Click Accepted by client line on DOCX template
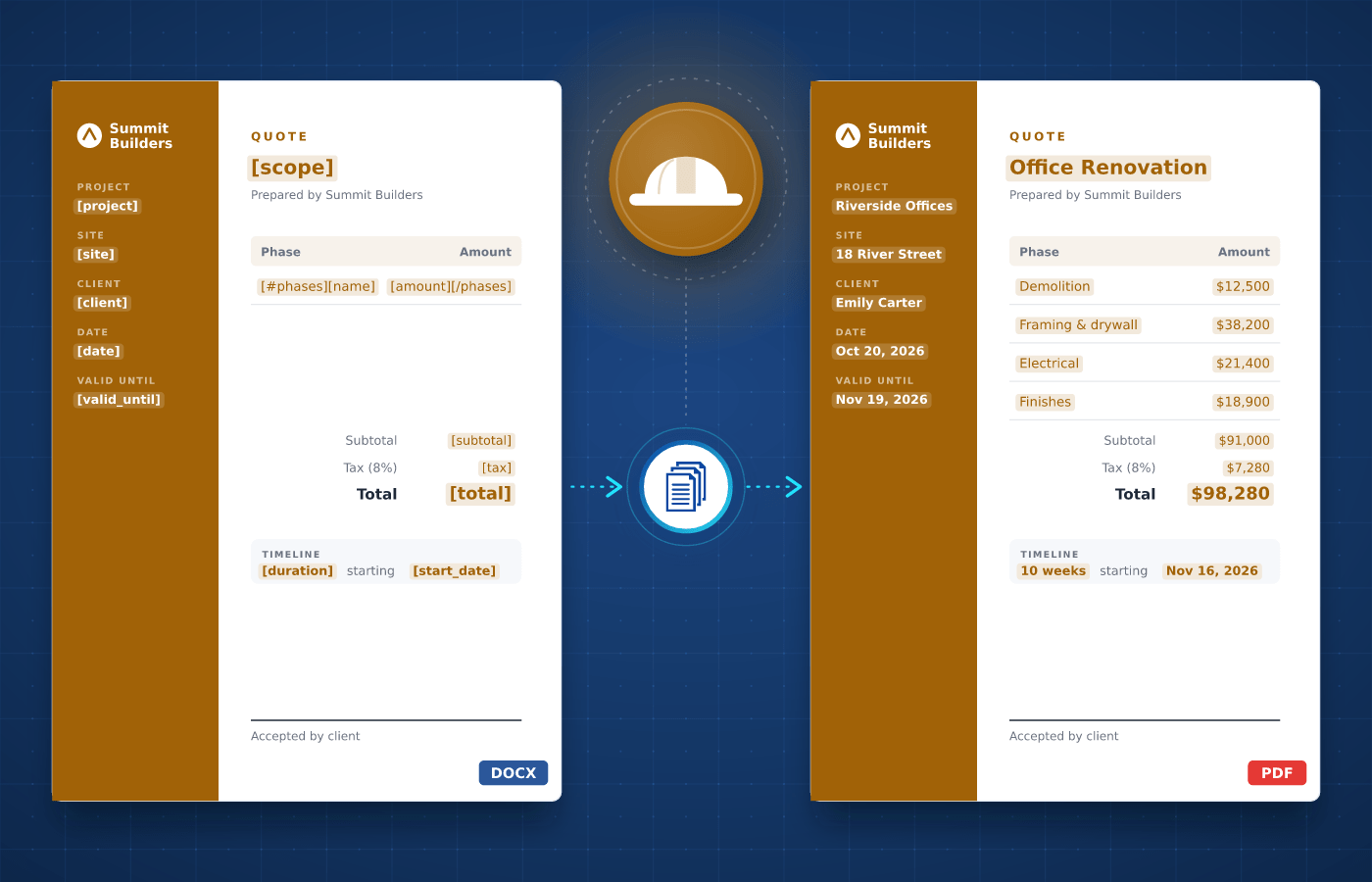This screenshot has width=1372, height=882. 305,736
